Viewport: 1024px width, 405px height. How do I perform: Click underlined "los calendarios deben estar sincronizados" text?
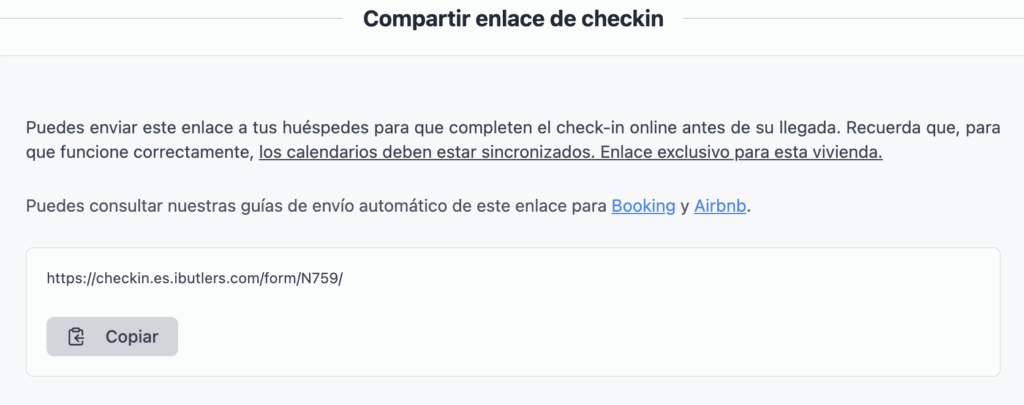(x=427, y=154)
